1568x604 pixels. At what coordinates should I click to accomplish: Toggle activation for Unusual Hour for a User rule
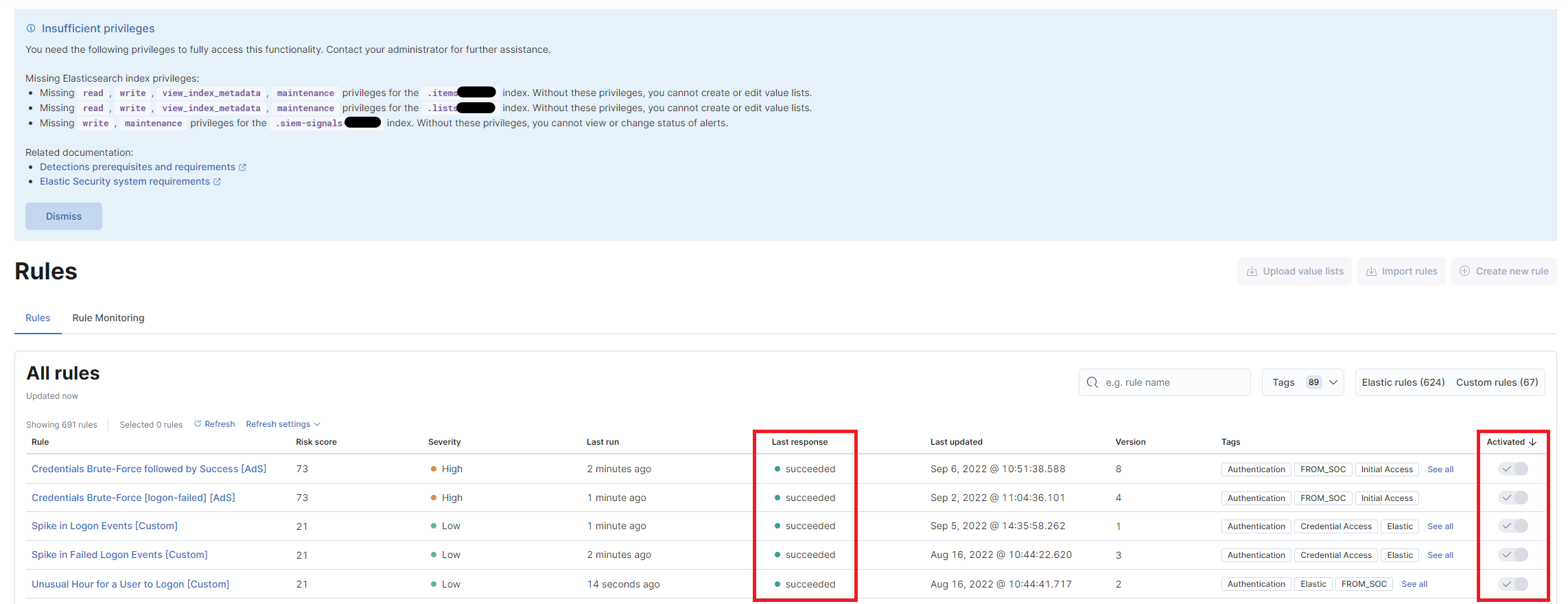click(x=1513, y=584)
